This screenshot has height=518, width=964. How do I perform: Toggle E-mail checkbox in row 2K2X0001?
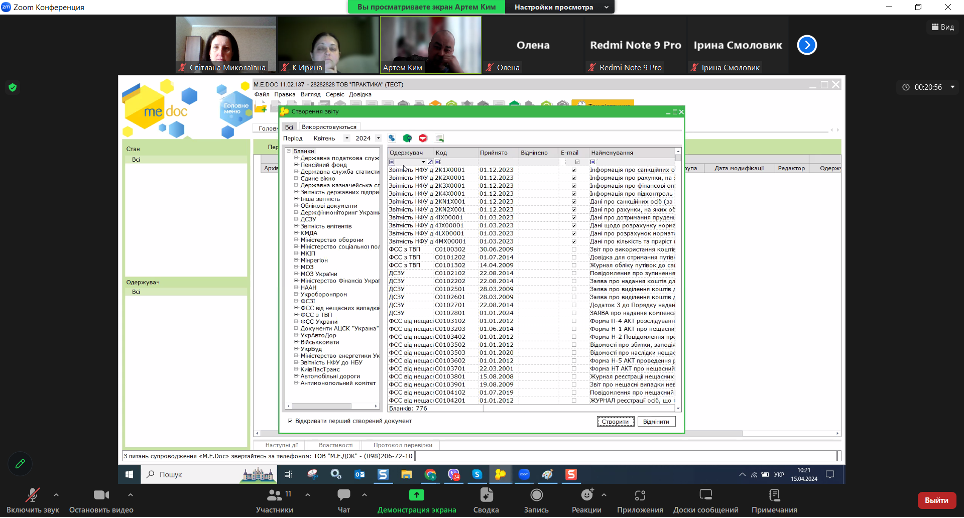tap(574, 178)
